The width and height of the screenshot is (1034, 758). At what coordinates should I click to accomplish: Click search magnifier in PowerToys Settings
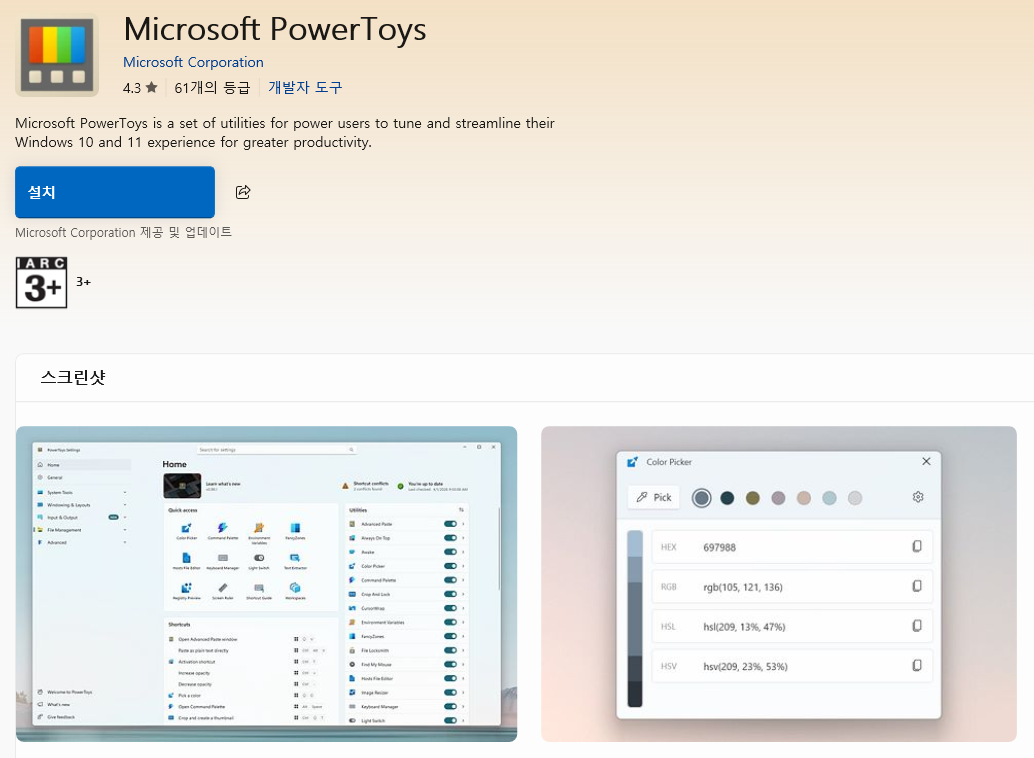point(351,450)
